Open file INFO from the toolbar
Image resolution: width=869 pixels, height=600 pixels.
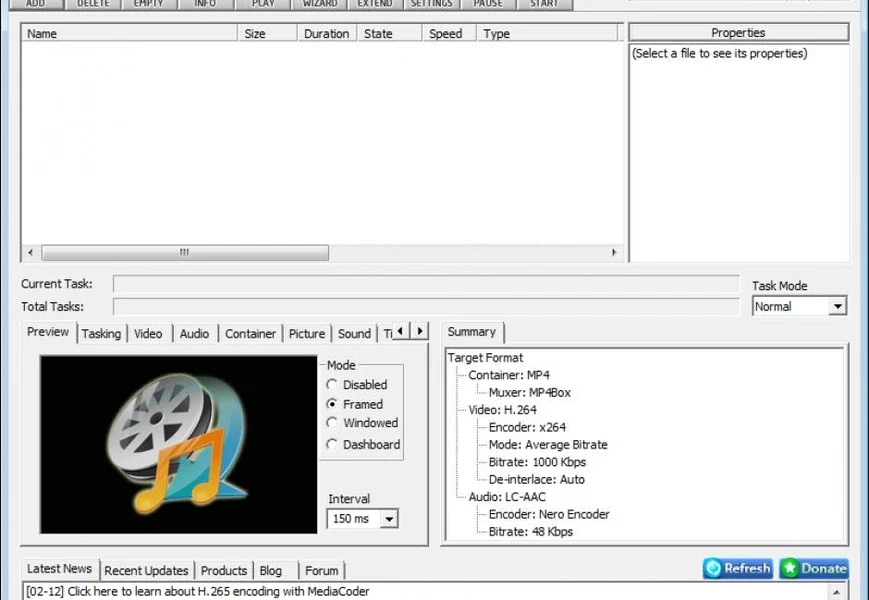tap(205, 4)
